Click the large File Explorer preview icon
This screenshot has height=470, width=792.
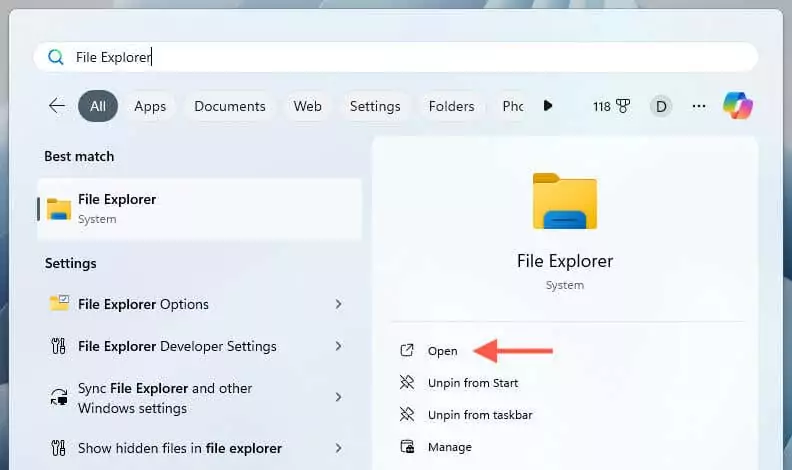tap(565, 201)
